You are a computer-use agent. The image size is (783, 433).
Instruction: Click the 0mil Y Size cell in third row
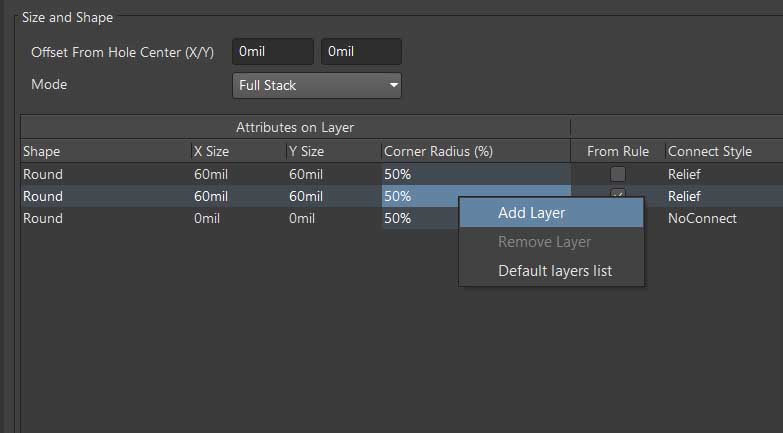[x=302, y=218]
